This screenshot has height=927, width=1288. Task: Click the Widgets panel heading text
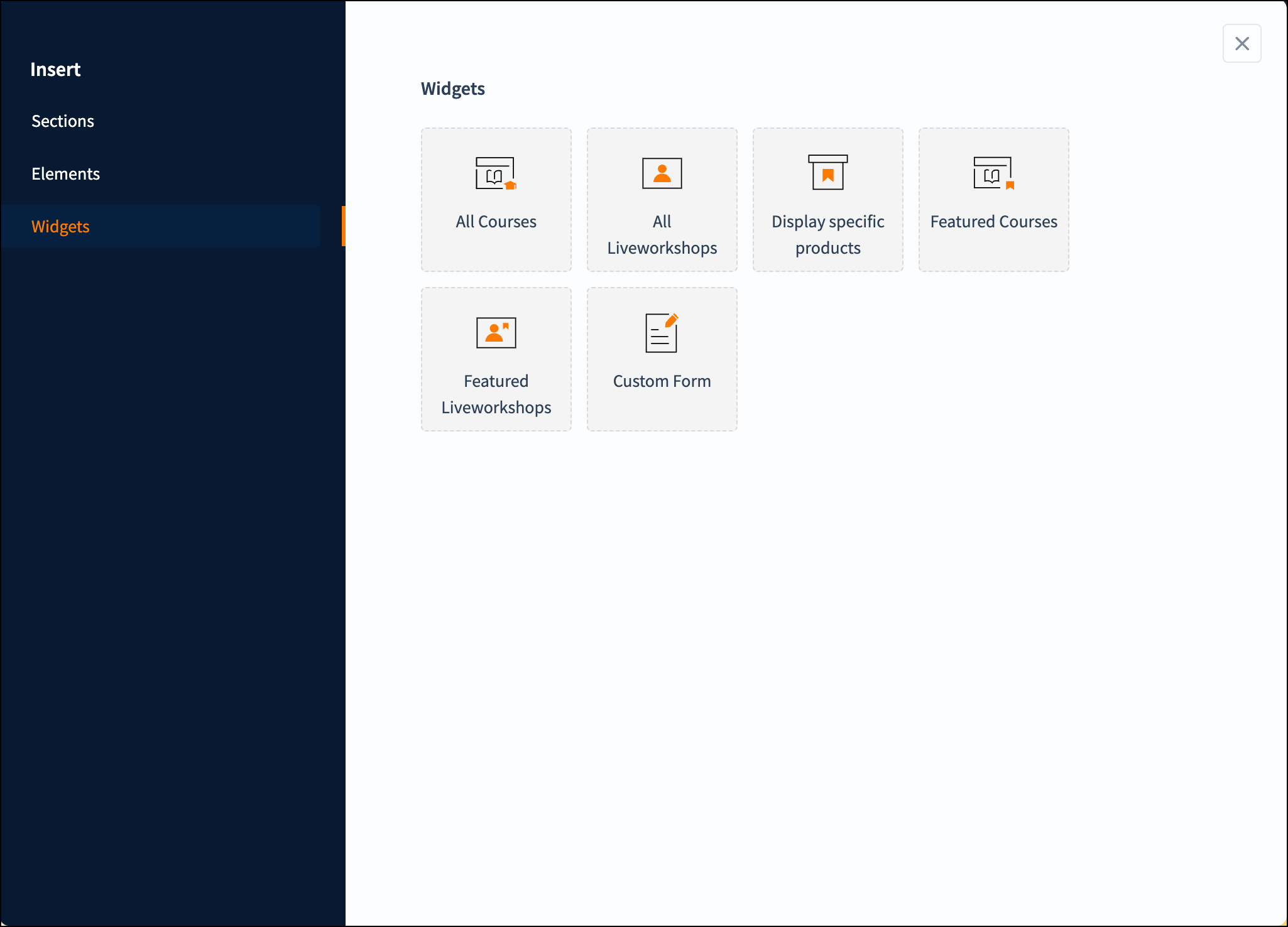(x=452, y=89)
